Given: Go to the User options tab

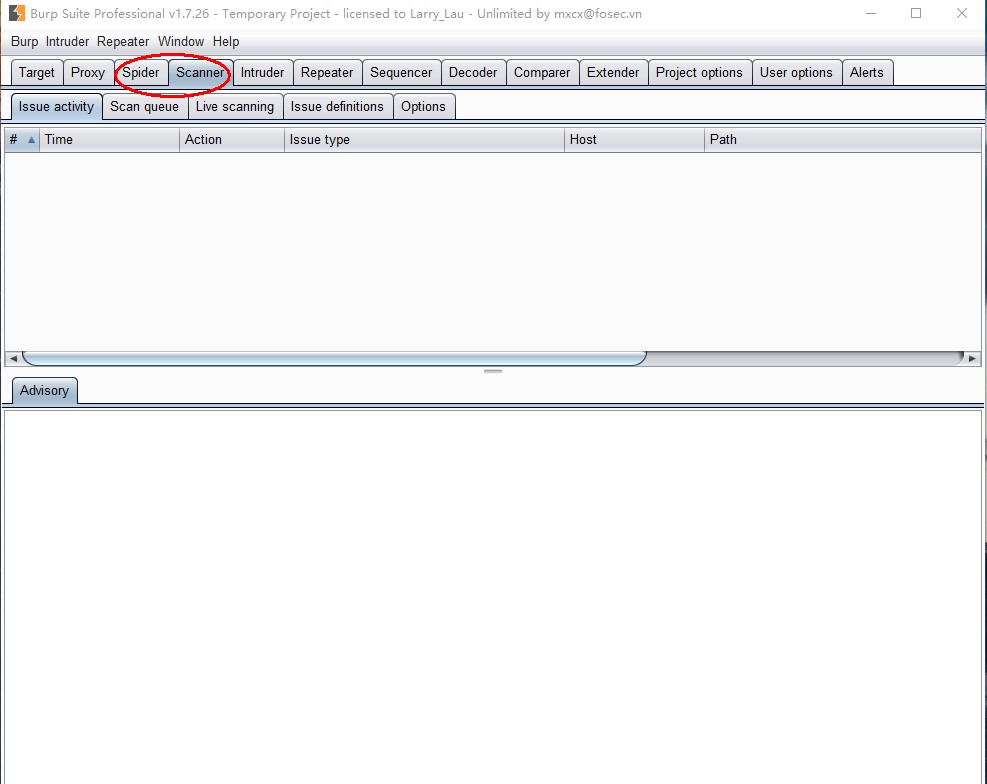Looking at the screenshot, I should (796, 72).
